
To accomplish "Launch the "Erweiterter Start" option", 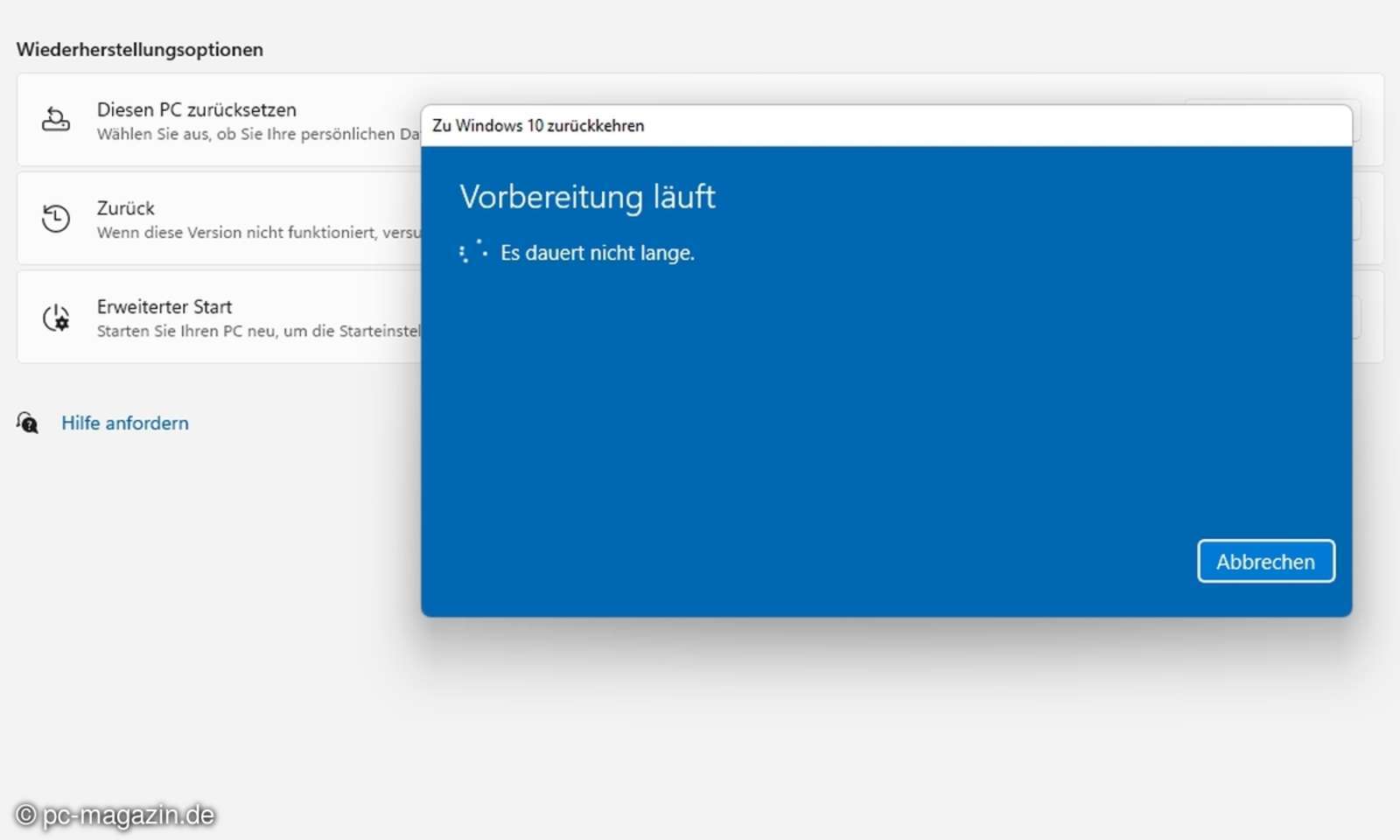I will point(164,306).
